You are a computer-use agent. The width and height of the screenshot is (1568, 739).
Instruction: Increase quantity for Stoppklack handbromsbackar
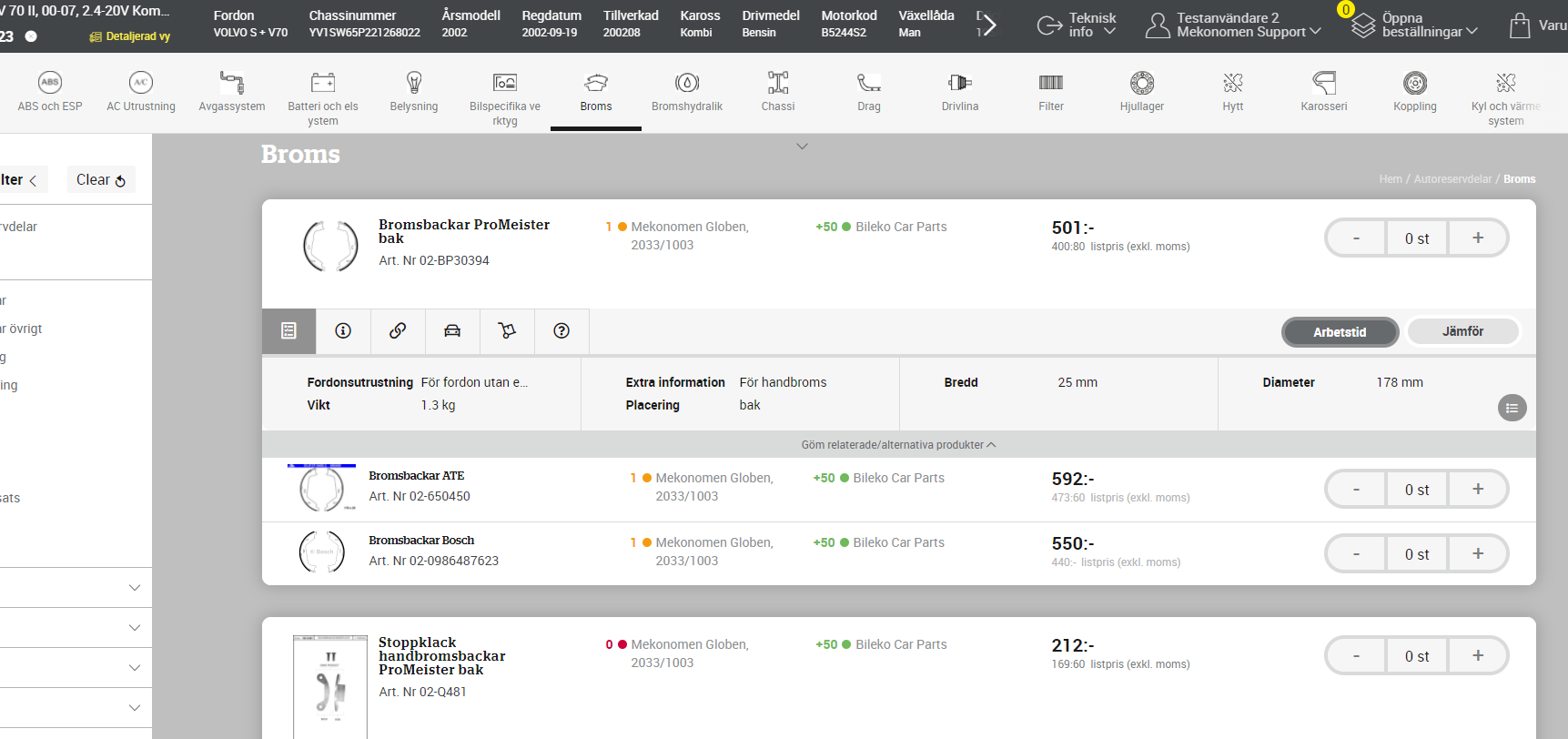(x=1478, y=656)
